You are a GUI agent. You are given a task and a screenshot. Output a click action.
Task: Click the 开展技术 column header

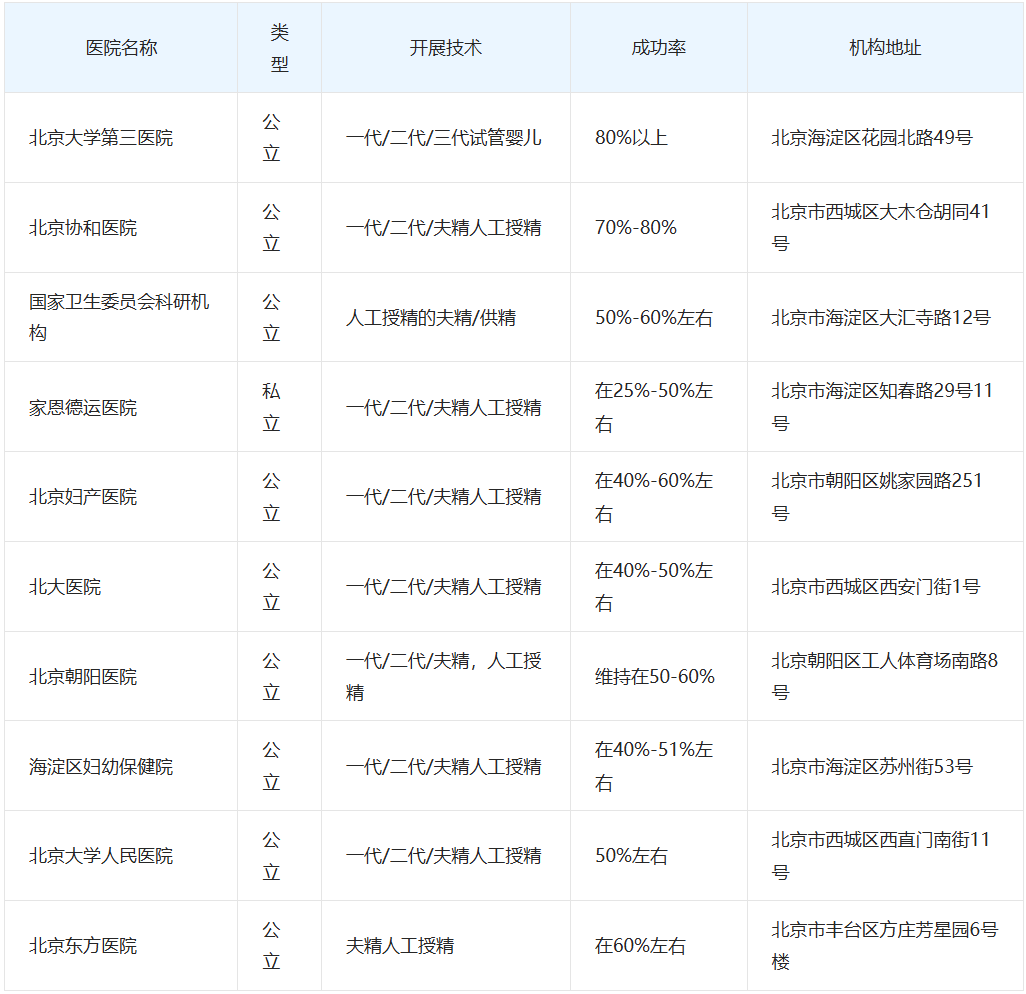[446, 48]
